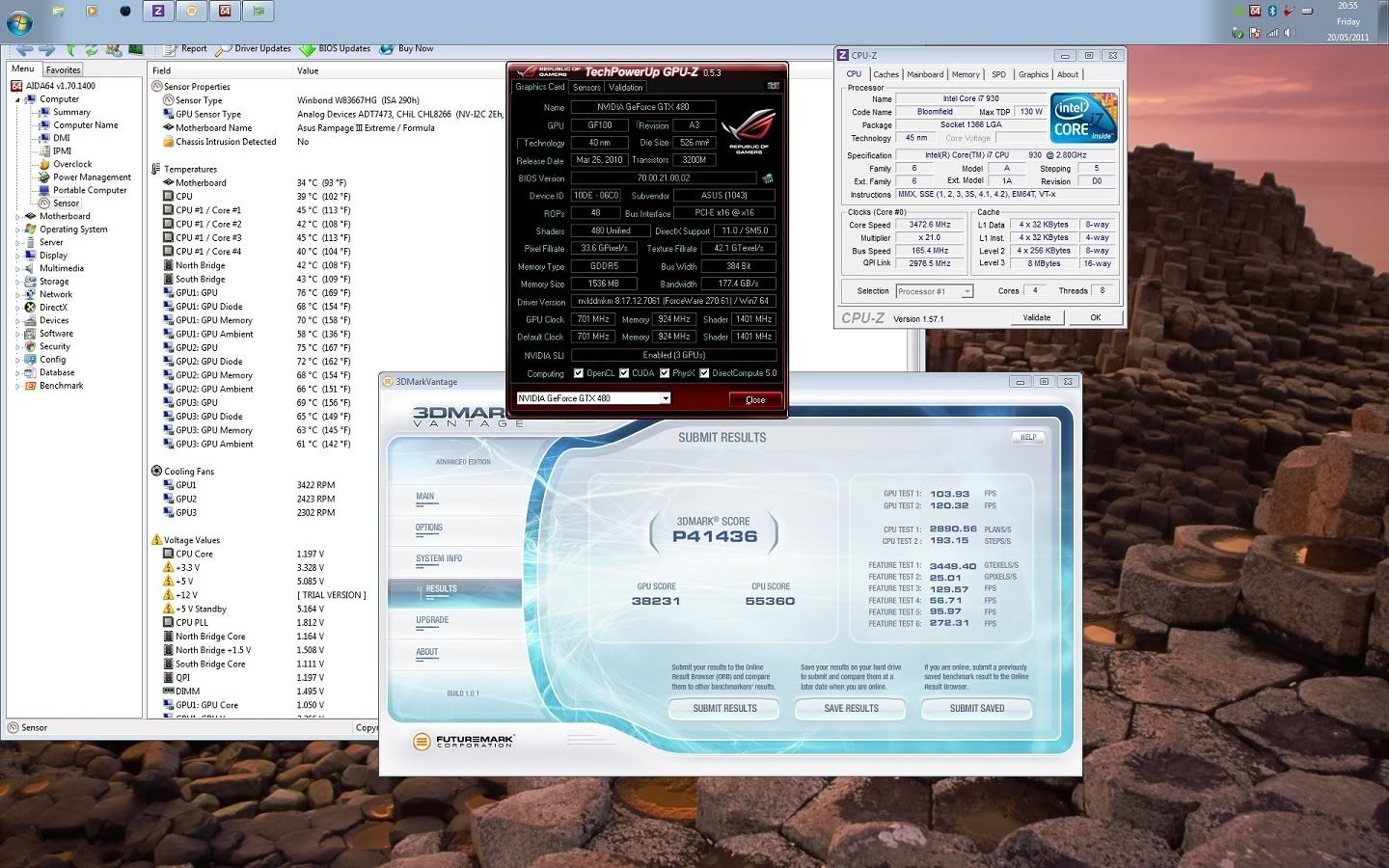Click Buy Now in AIDA64 toolbar

click(x=406, y=48)
